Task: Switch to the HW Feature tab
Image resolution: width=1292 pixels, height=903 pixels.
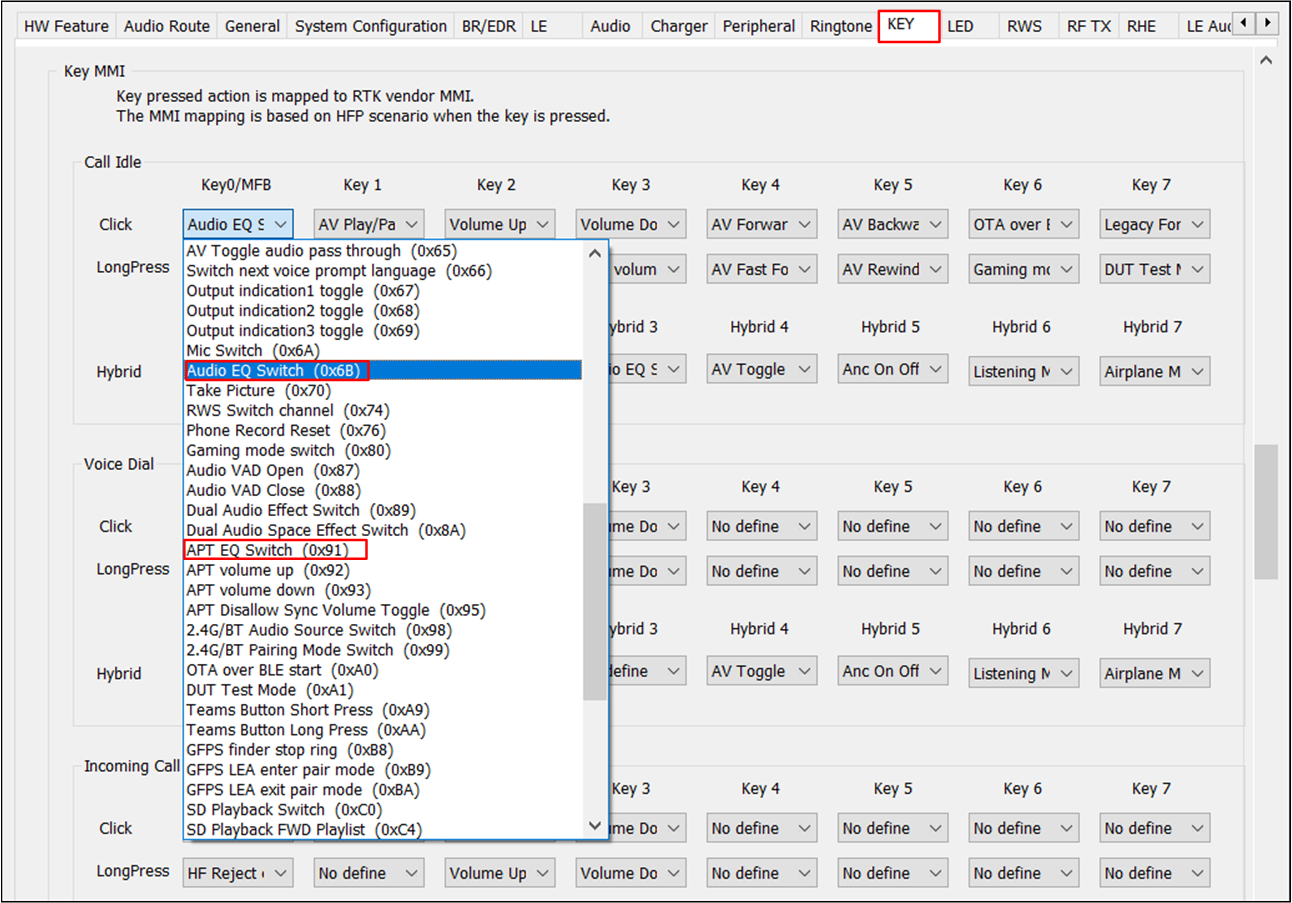Action: click(66, 26)
